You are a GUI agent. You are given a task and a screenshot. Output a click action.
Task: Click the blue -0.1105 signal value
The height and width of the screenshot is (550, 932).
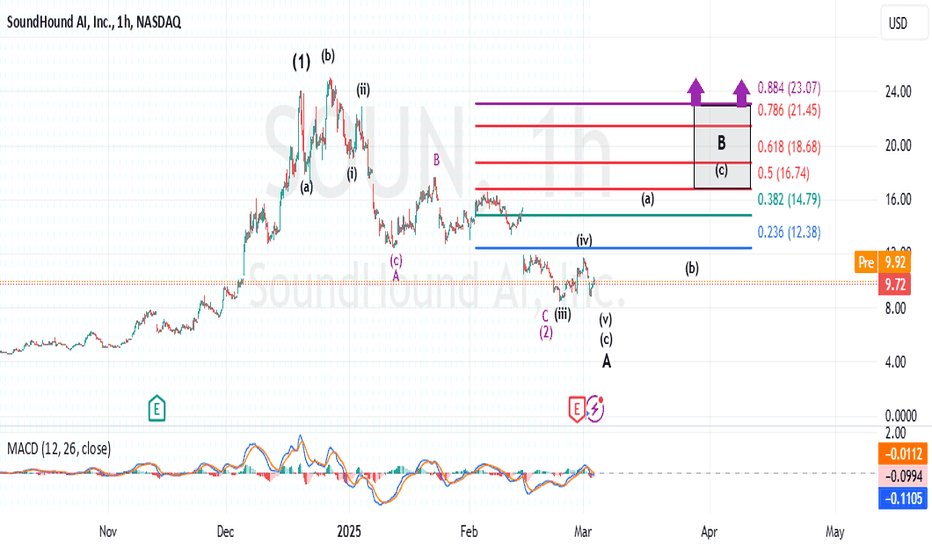pos(903,498)
